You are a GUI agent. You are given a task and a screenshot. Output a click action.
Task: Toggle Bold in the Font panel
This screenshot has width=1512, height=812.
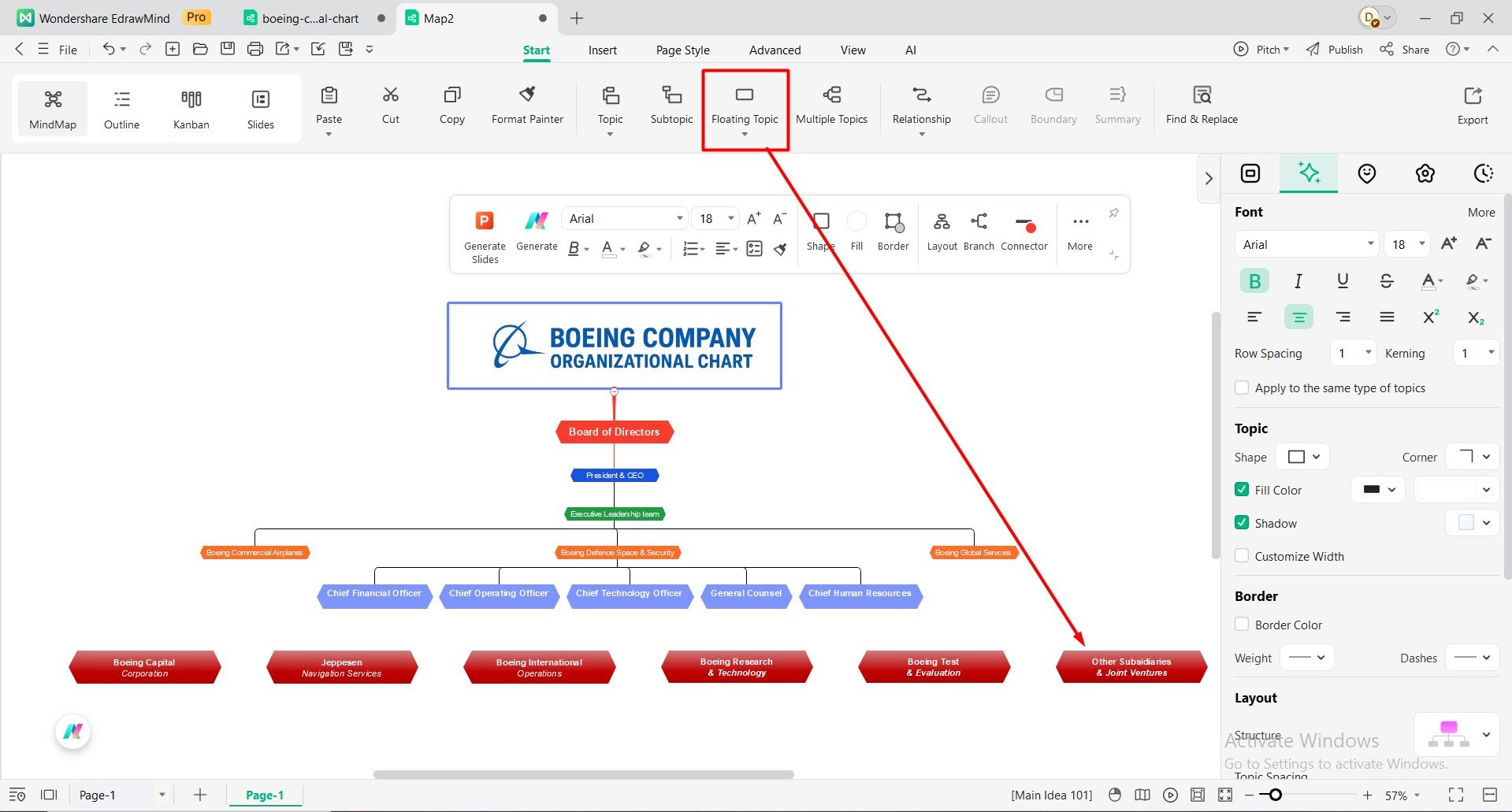(x=1254, y=281)
